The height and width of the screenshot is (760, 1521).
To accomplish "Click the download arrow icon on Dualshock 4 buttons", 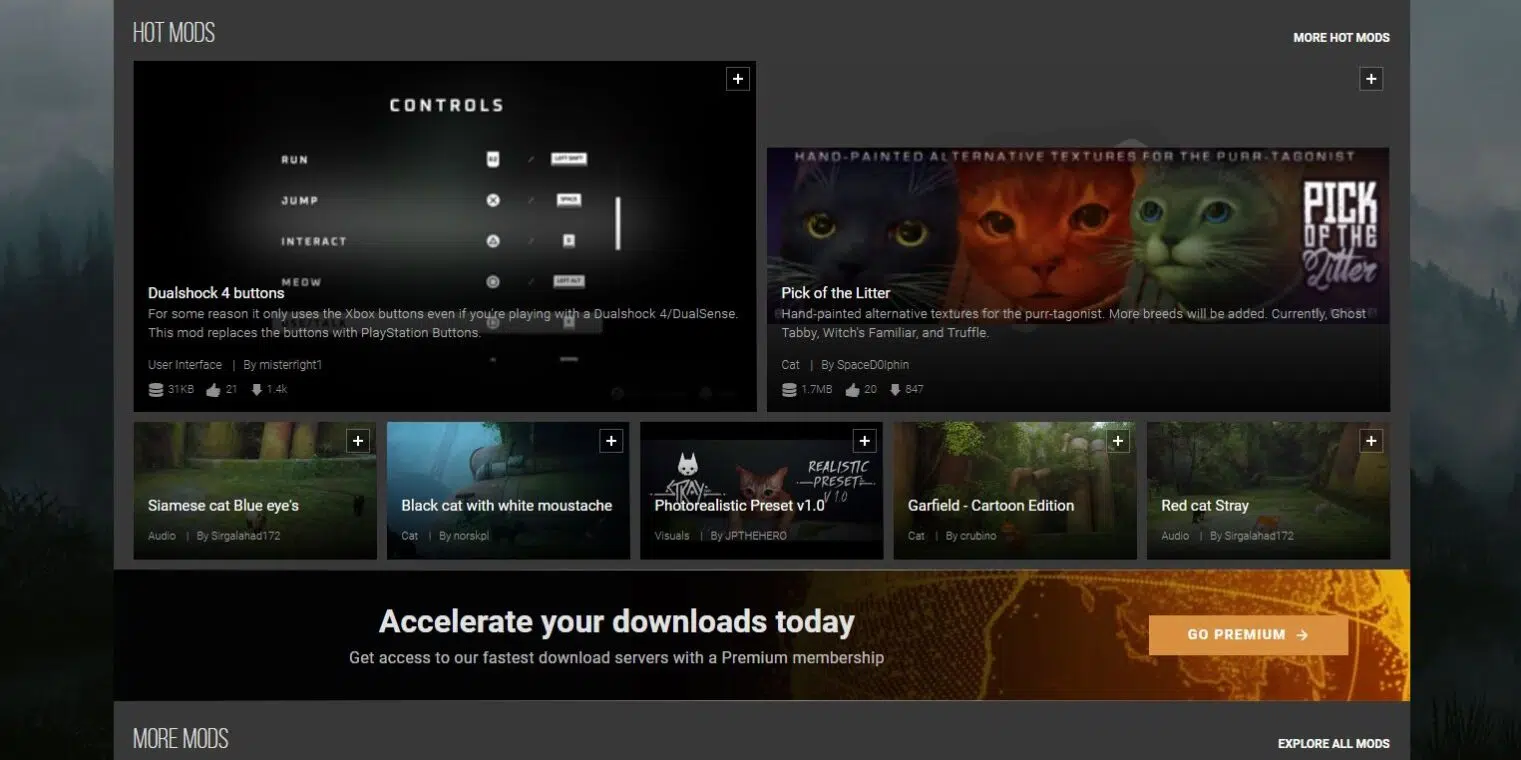I will (x=256, y=390).
